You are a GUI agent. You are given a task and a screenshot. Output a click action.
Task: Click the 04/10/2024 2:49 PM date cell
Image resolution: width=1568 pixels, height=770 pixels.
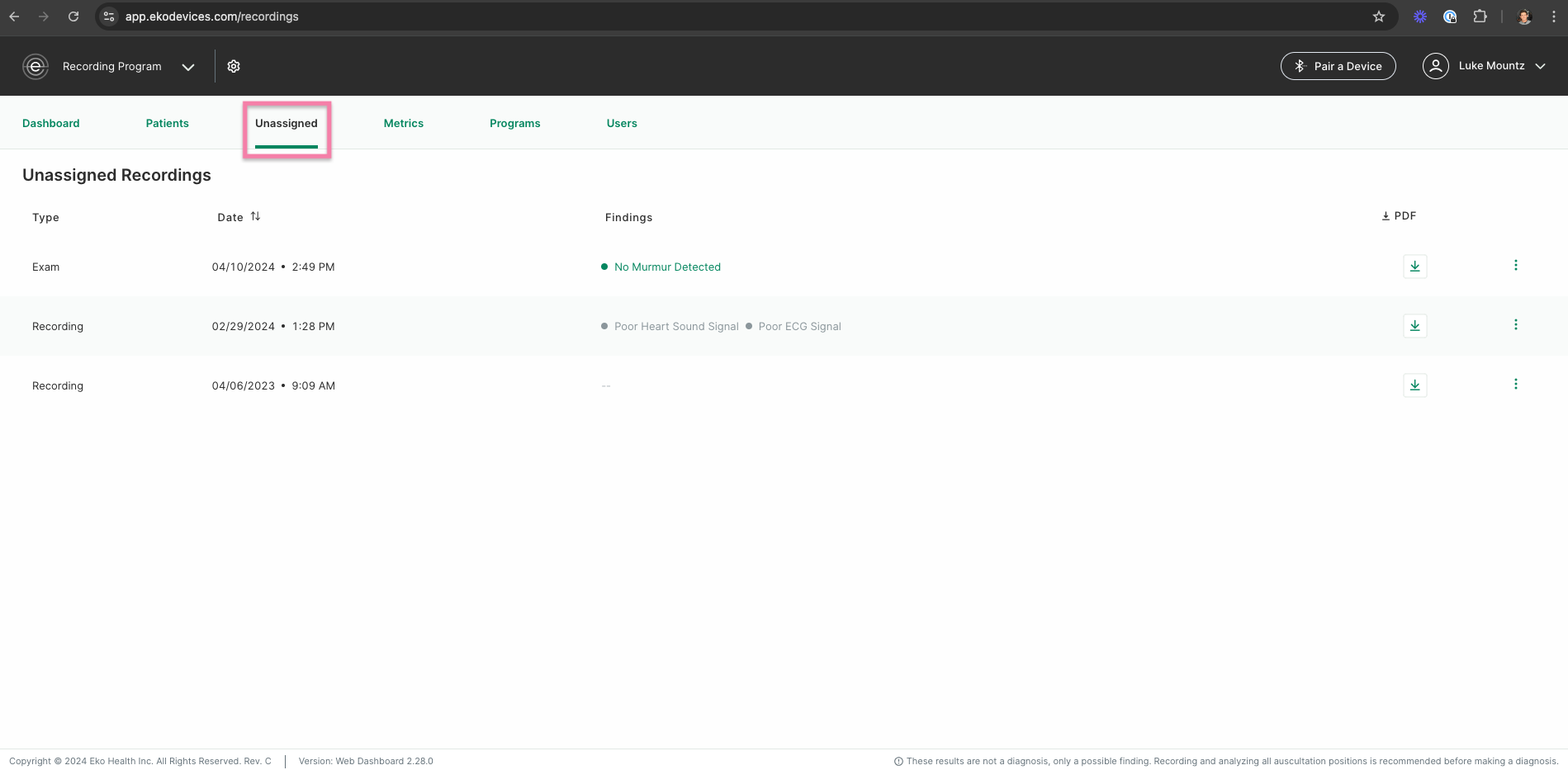click(x=273, y=267)
